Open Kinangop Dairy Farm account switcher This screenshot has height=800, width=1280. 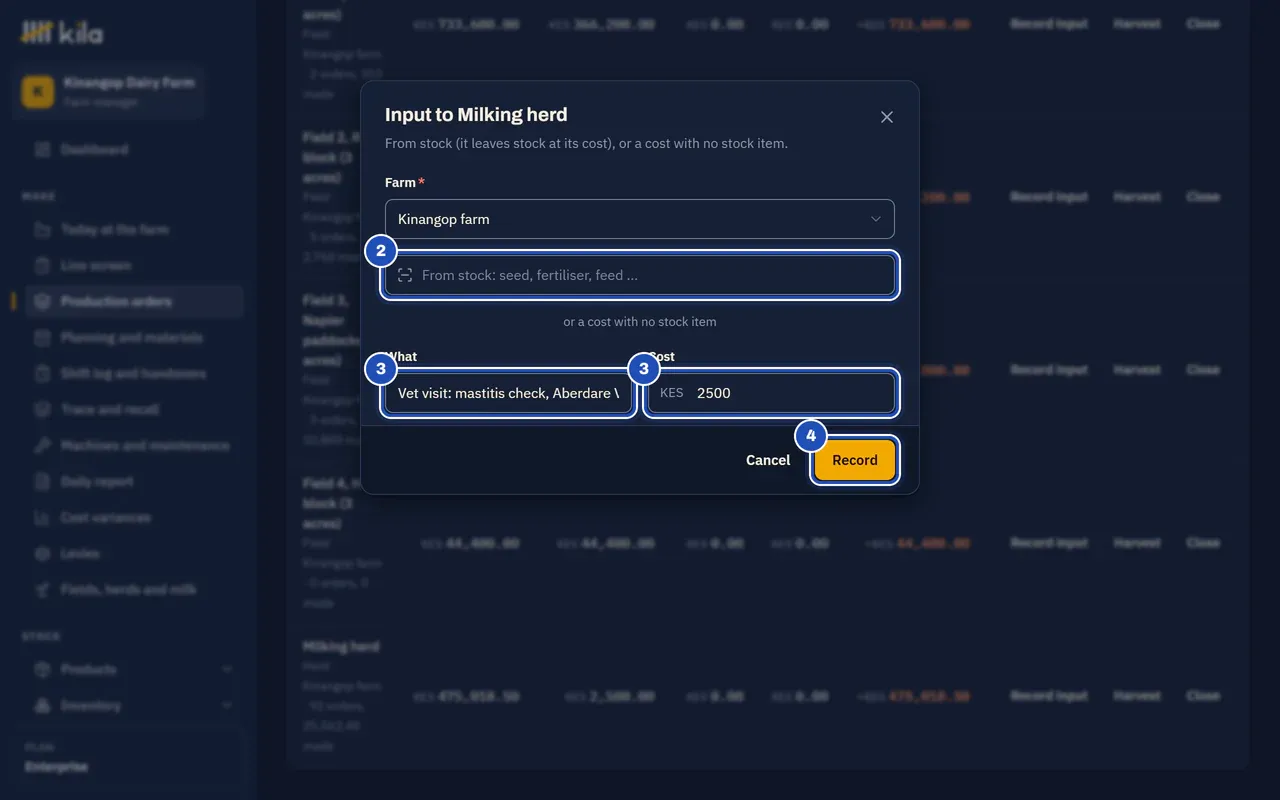click(108, 92)
